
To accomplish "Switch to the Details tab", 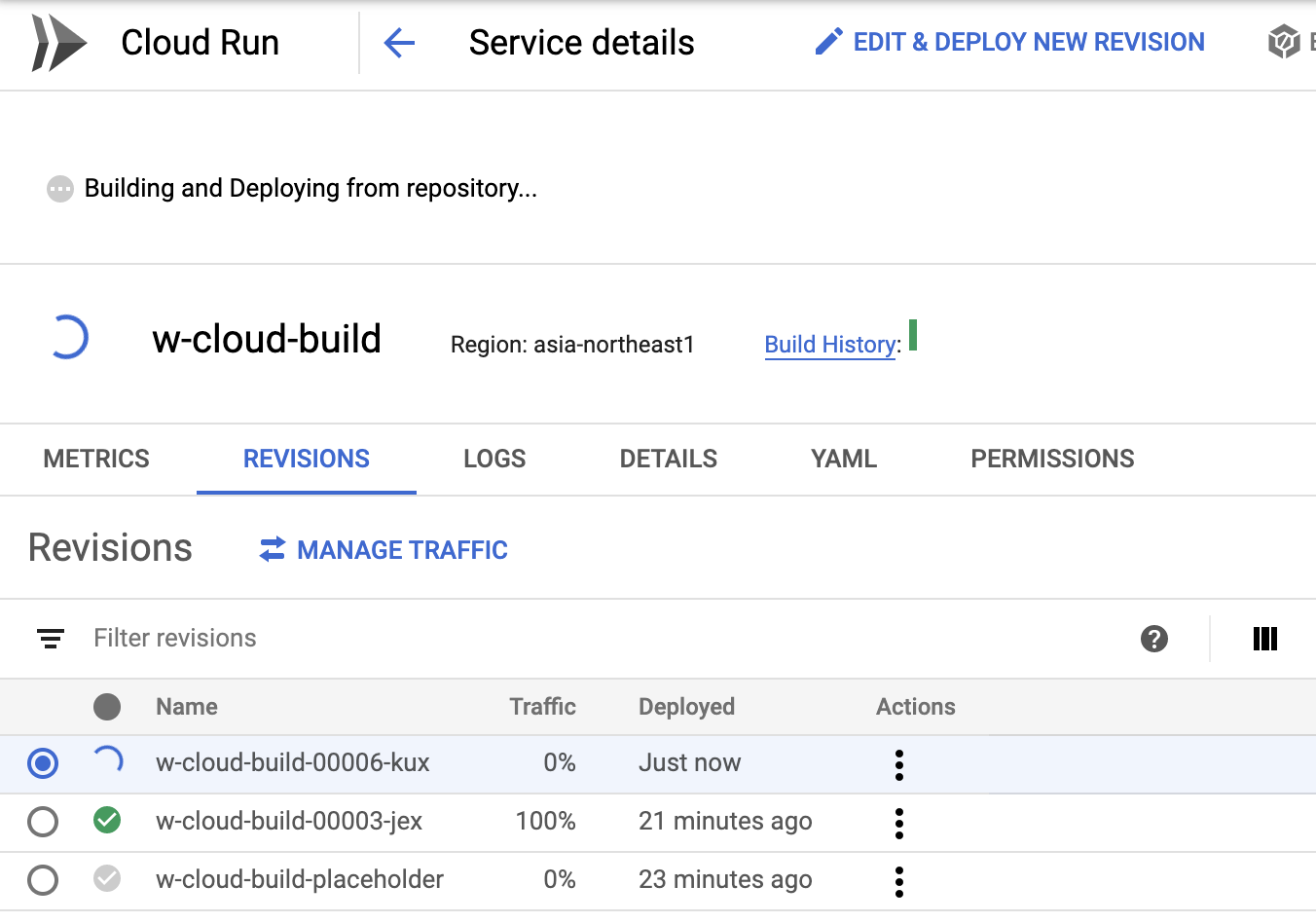I will (669, 459).
